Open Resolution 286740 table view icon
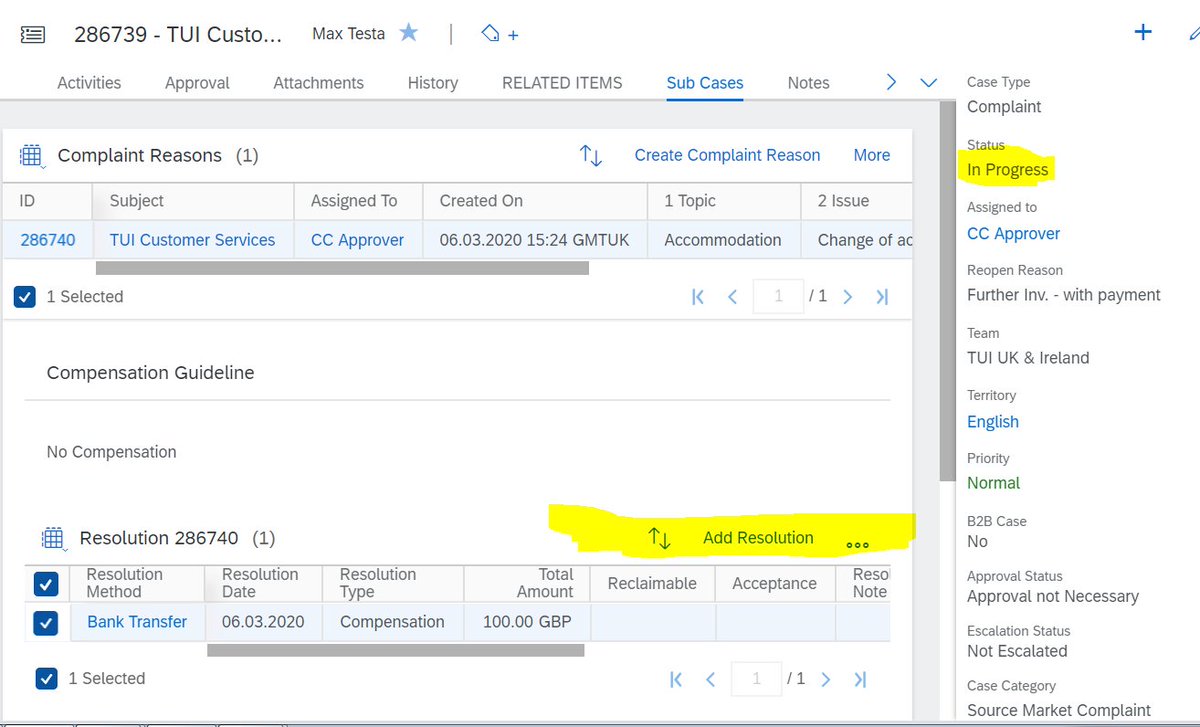This screenshot has width=1200, height=727. click(53, 539)
